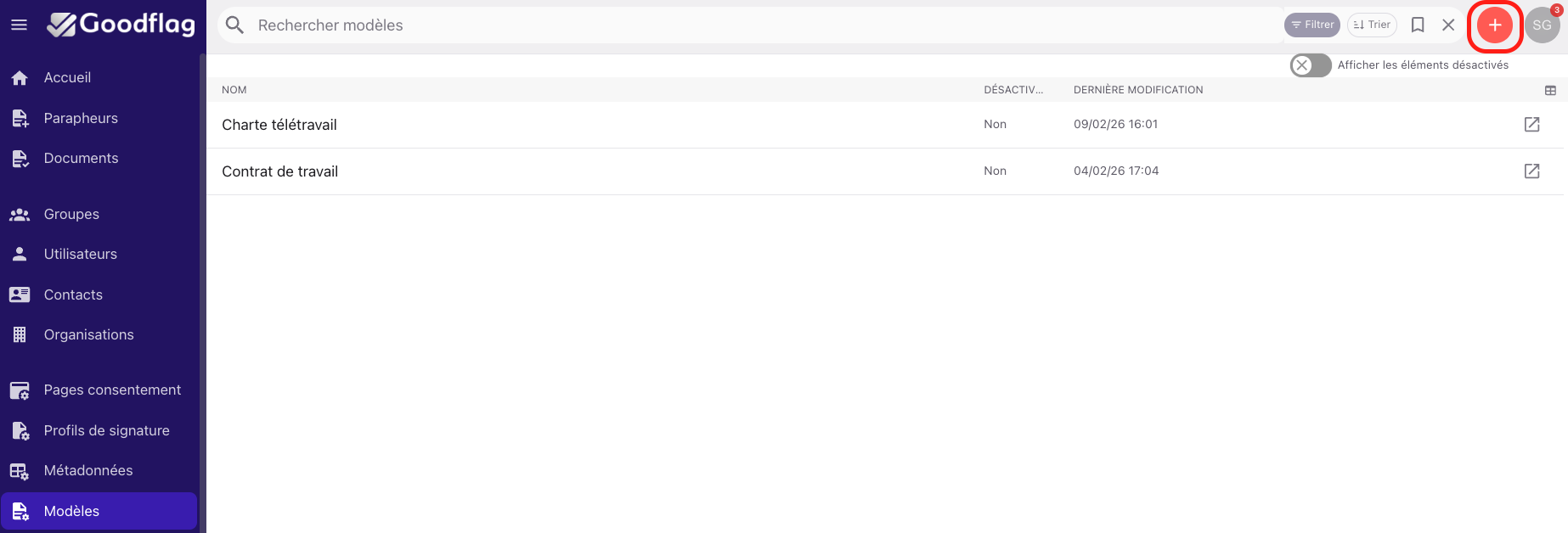Click the magnifying glass search icon
This screenshot has width=1568, height=533.
pyautogui.click(x=235, y=25)
